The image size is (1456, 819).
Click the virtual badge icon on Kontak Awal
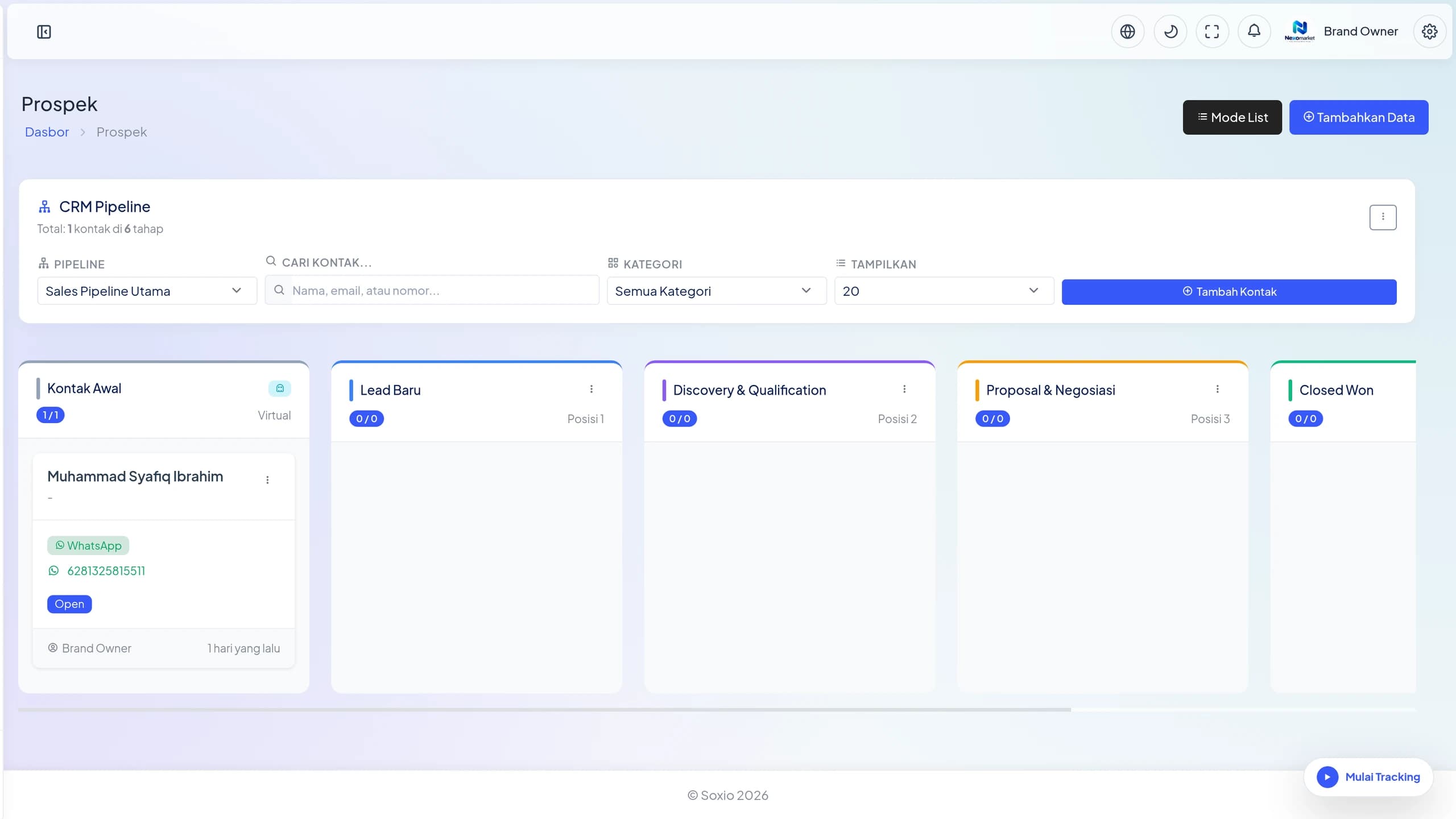[x=280, y=388]
